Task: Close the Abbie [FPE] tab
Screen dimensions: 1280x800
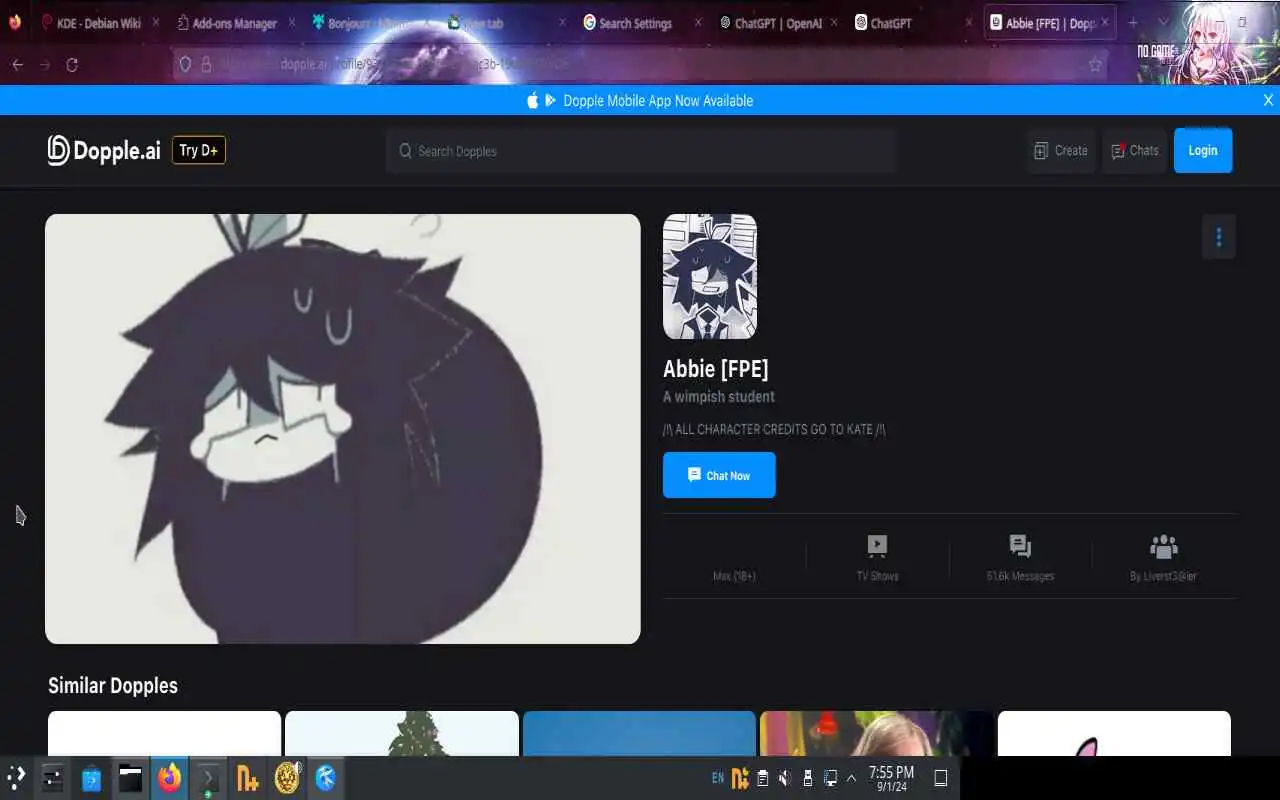Action: [1104, 22]
